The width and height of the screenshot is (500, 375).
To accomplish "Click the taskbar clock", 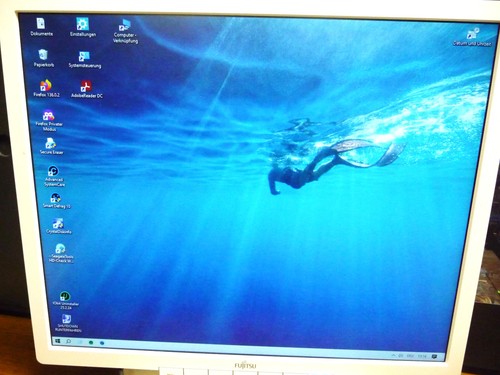I will [422, 356].
